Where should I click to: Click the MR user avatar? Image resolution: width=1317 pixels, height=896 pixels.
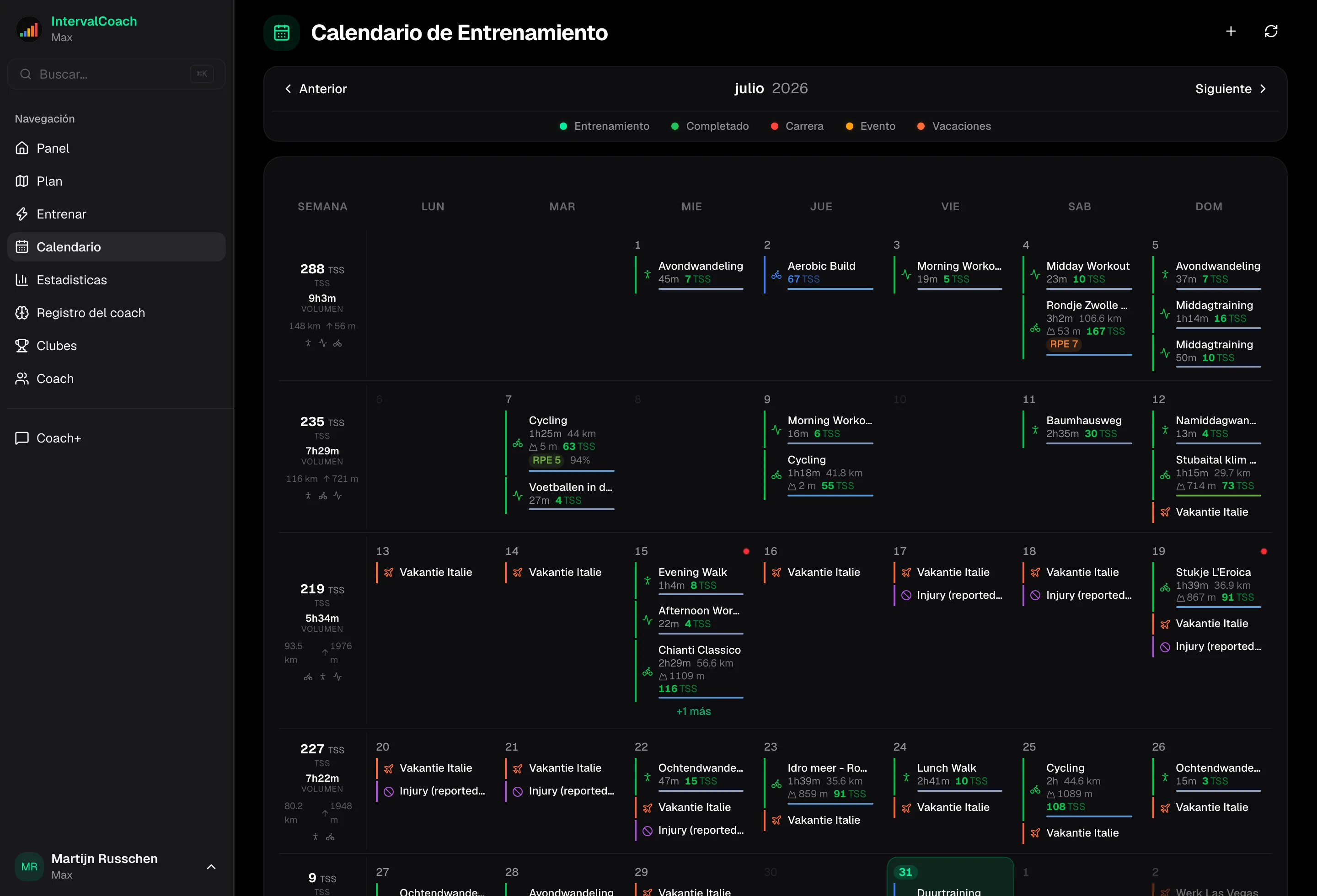point(29,867)
